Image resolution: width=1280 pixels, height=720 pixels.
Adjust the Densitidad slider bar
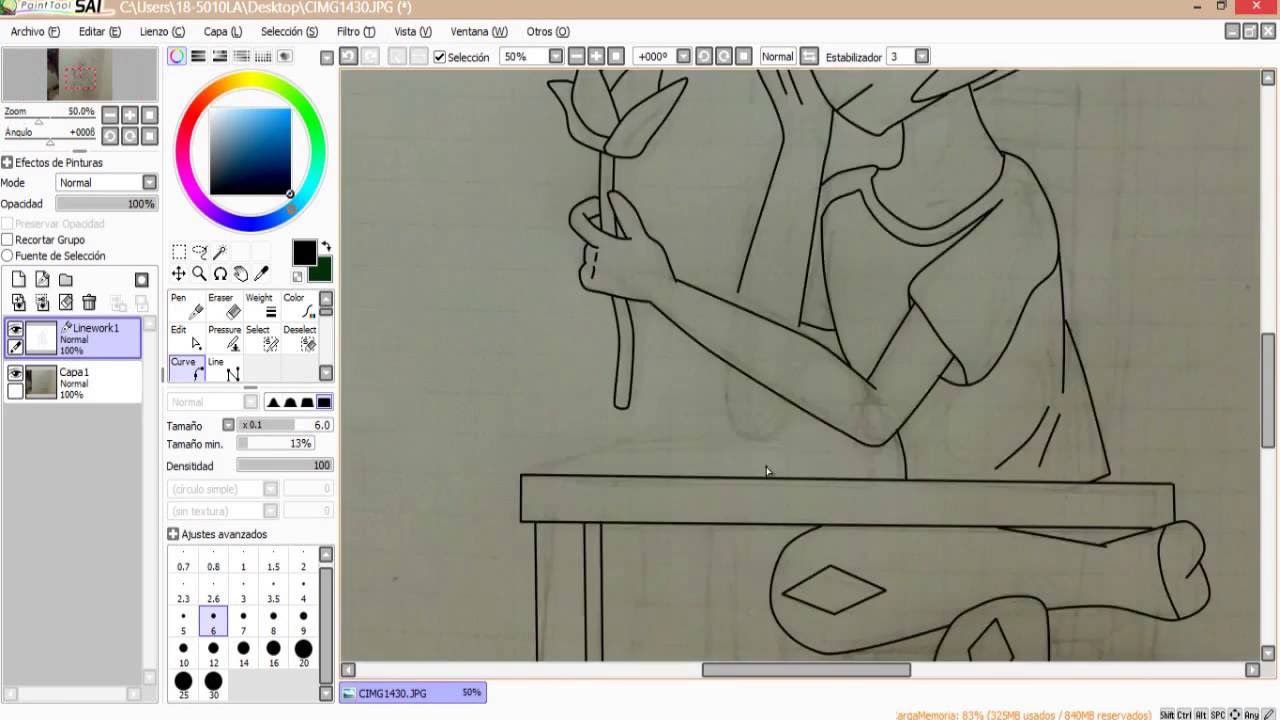pos(284,465)
